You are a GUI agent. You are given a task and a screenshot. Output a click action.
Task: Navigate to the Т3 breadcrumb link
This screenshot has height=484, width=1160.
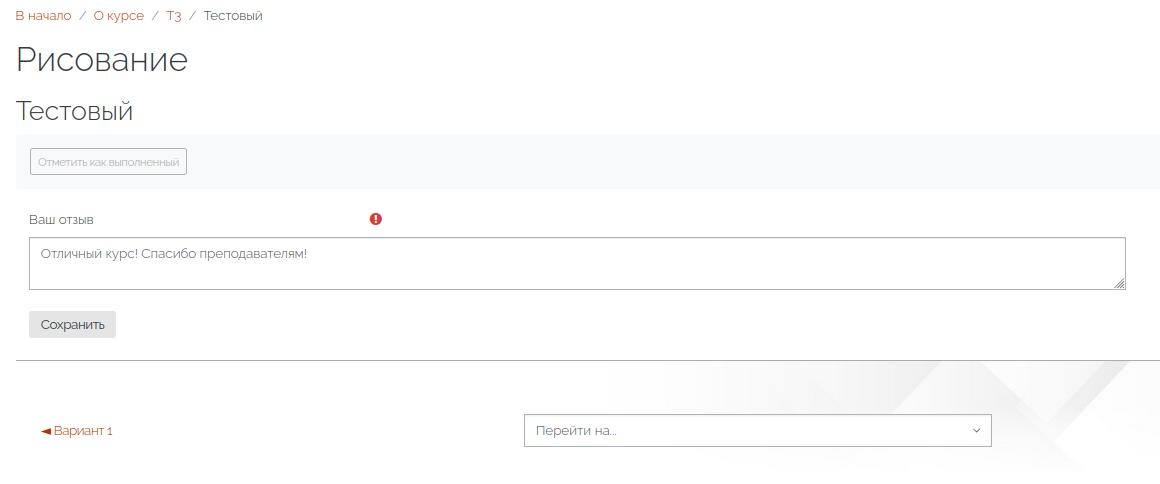click(x=173, y=16)
